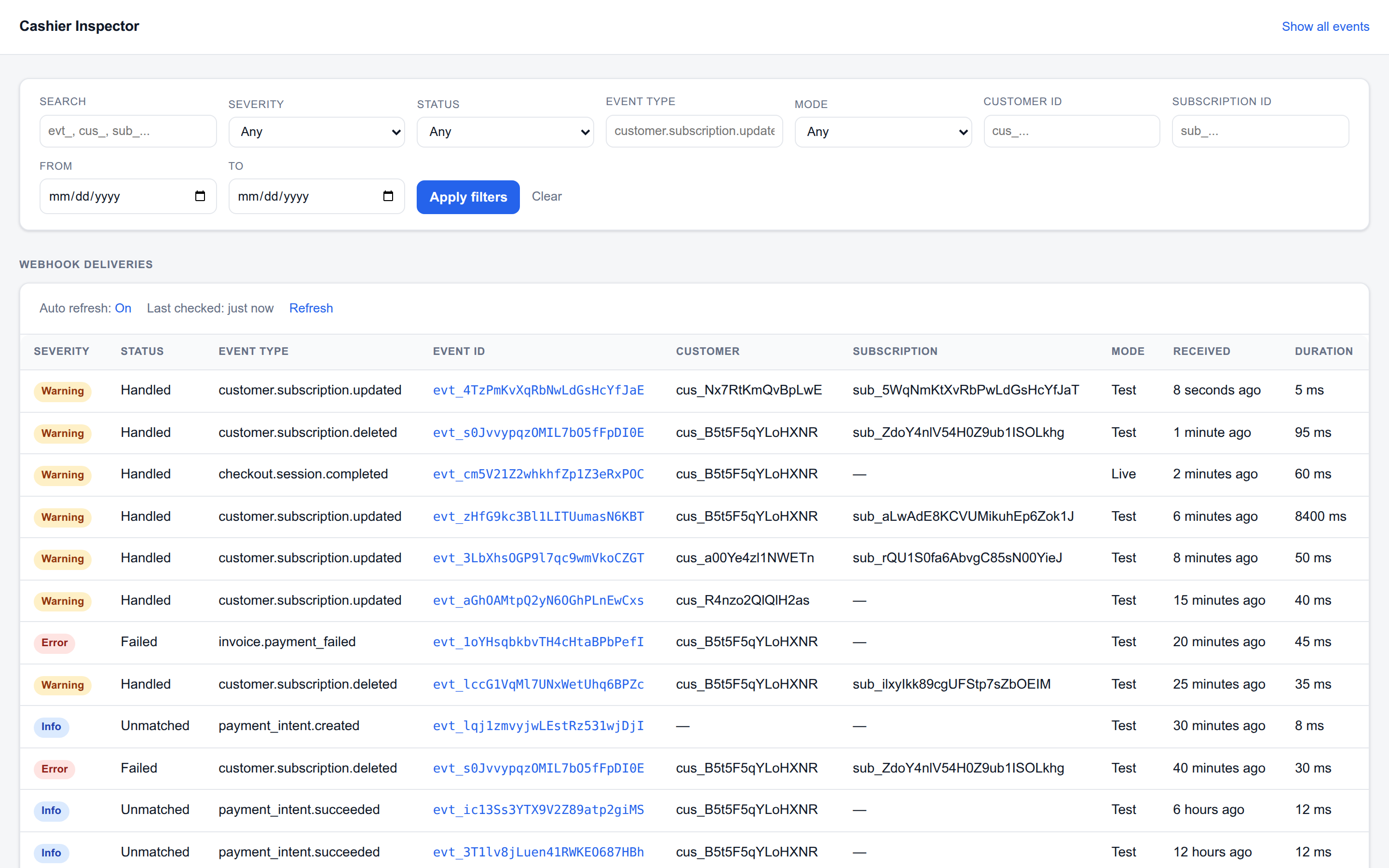Open event evt_s0JvvypqzOMIL7bO5fFpDI0E received 1 minute ago

[538, 433]
